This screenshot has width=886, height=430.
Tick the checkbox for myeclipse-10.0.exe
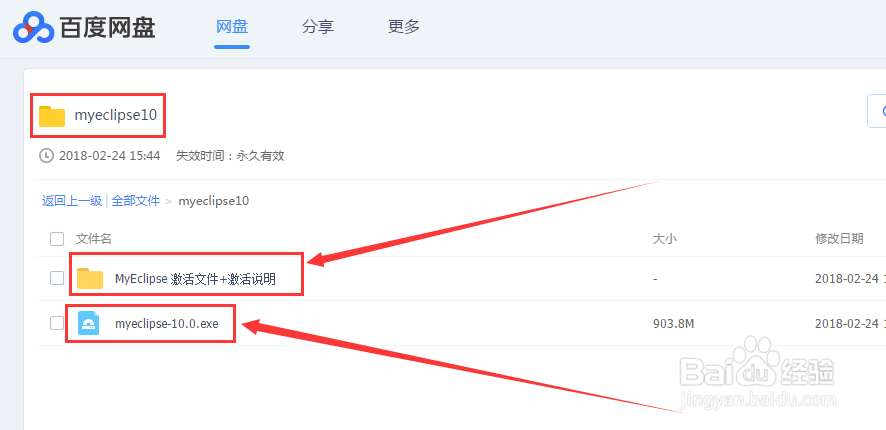click(57, 323)
